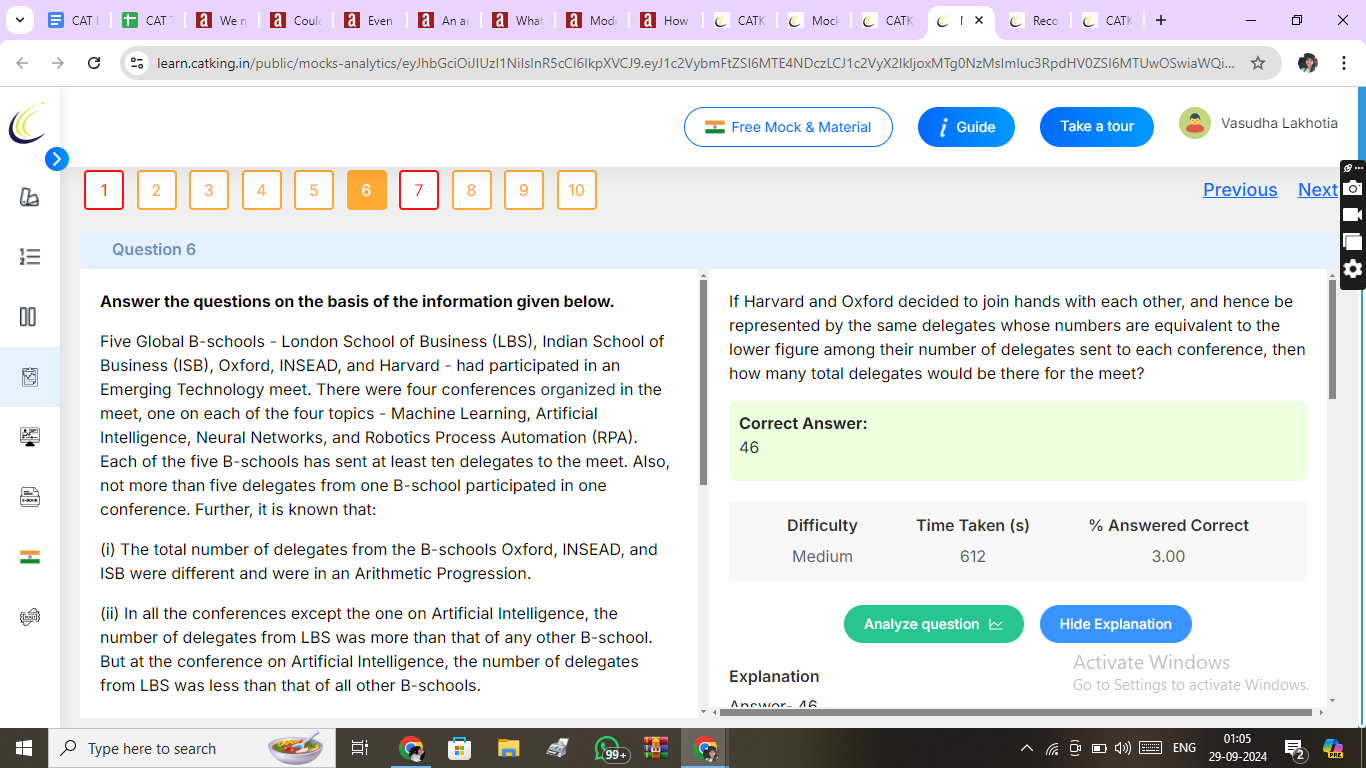Image resolution: width=1366 pixels, height=768 pixels.
Task: Open the two-column icon in the sidebar
Action: click(x=28, y=317)
